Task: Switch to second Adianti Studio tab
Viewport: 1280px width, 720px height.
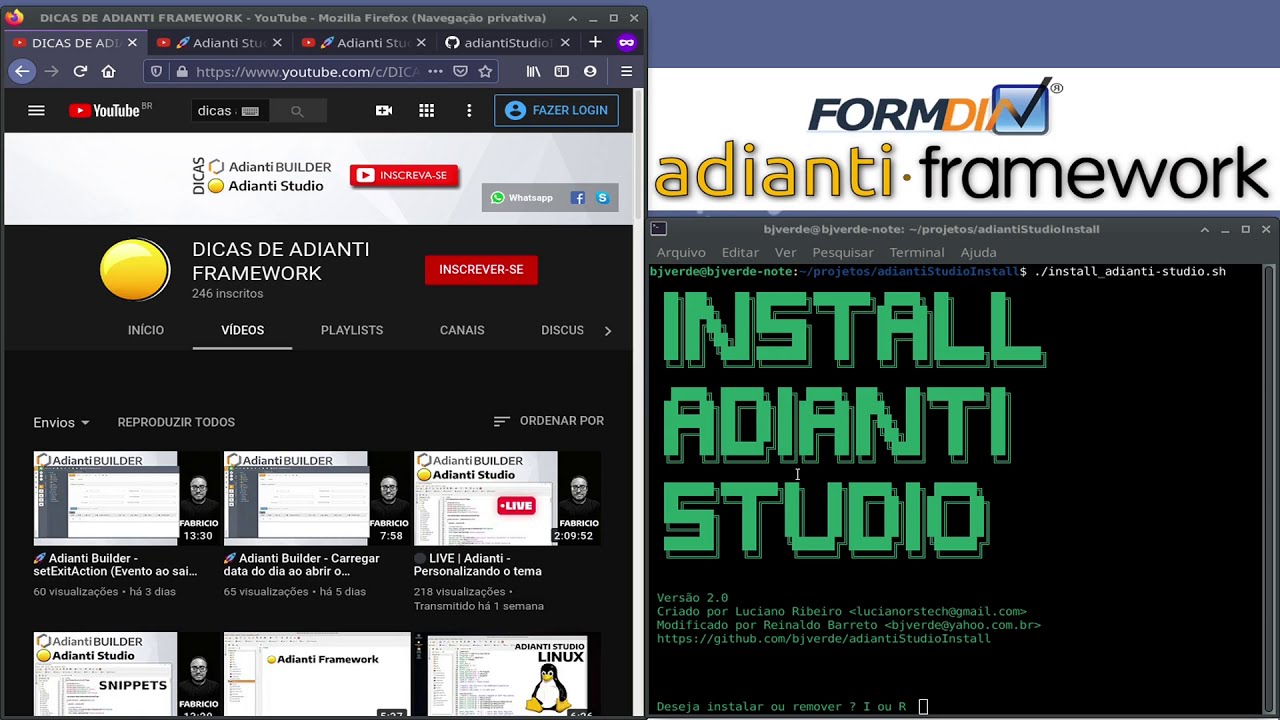Action: pyautogui.click(x=219, y=42)
